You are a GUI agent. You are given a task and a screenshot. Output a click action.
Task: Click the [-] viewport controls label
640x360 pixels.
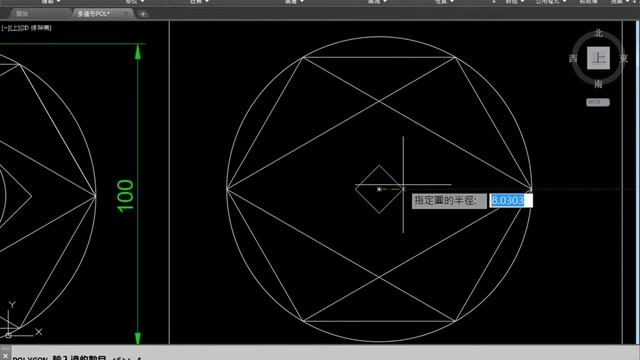click(4, 28)
